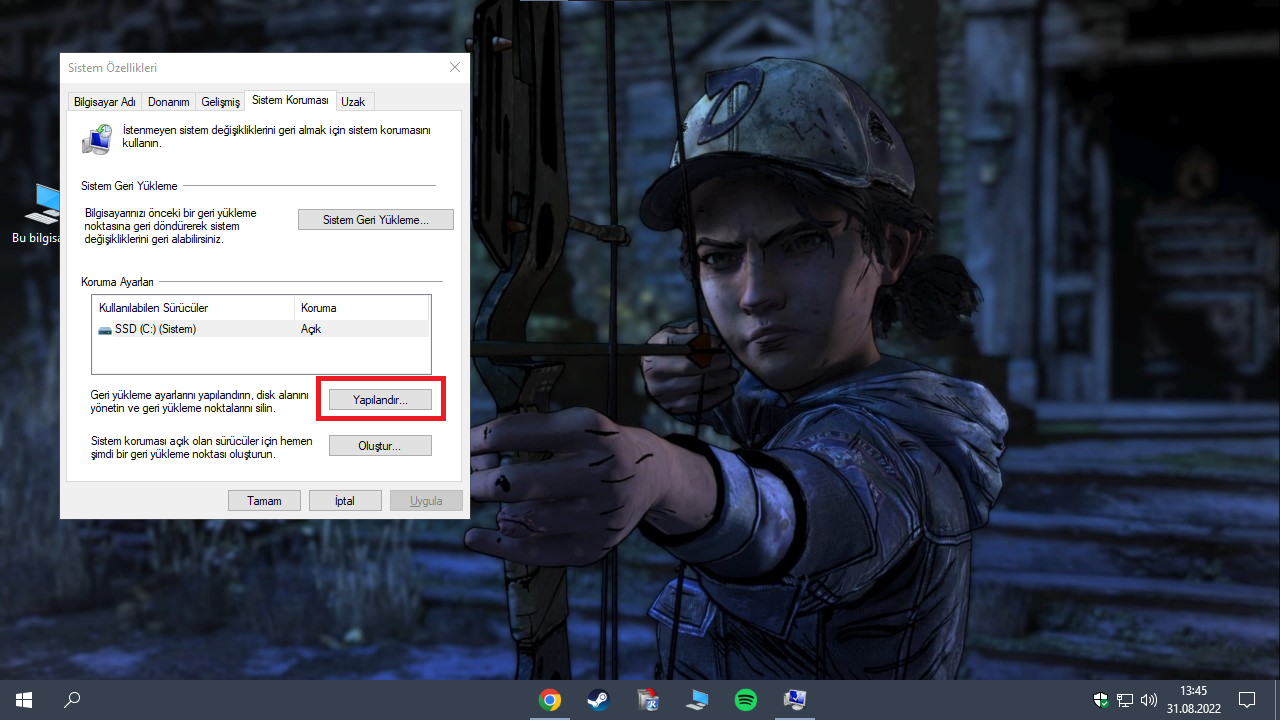Open the Windows Start menu
Screen dimensions: 1280x720
[24, 700]
